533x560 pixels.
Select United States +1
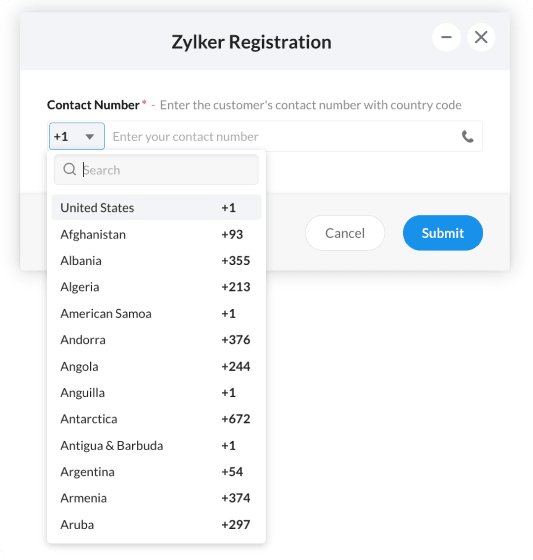point(156,208)
